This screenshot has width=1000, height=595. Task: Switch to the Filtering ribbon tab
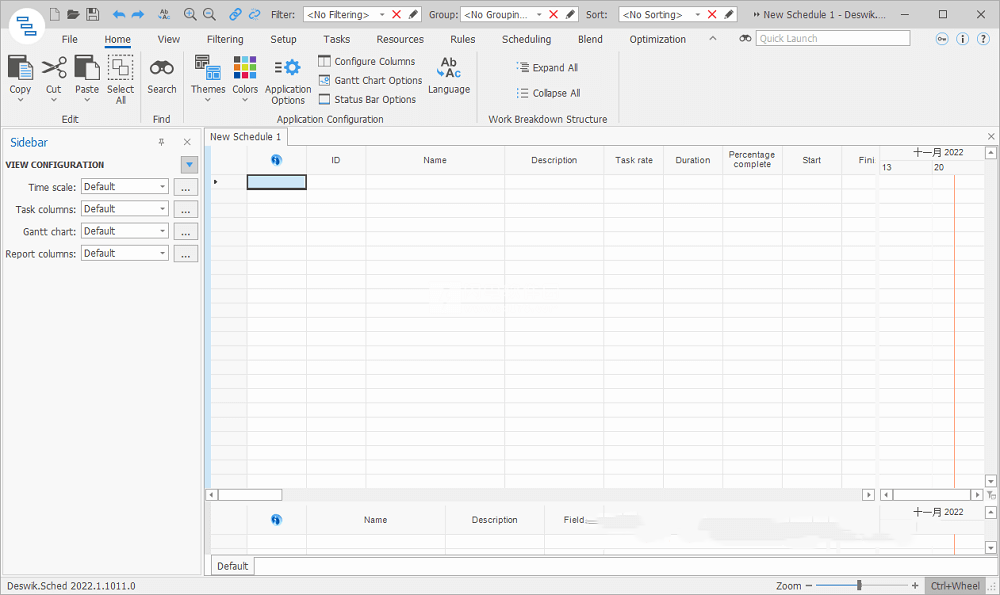coord(225,39)
